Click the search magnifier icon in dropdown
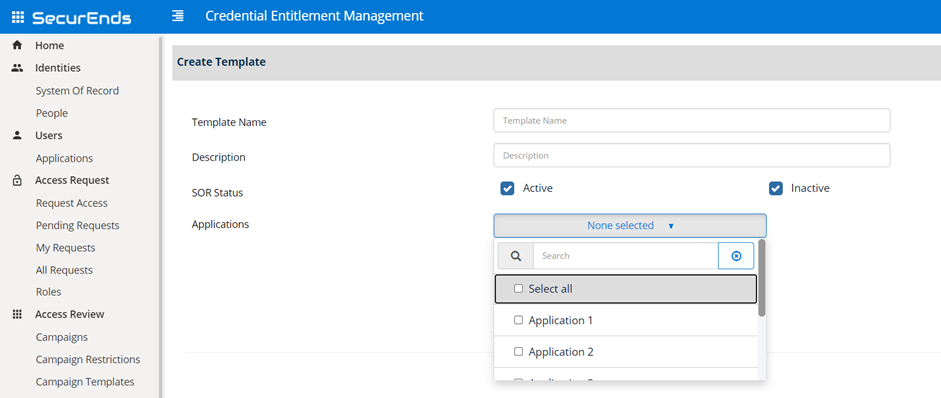941x398 pixels. click(x=516, y=256)
